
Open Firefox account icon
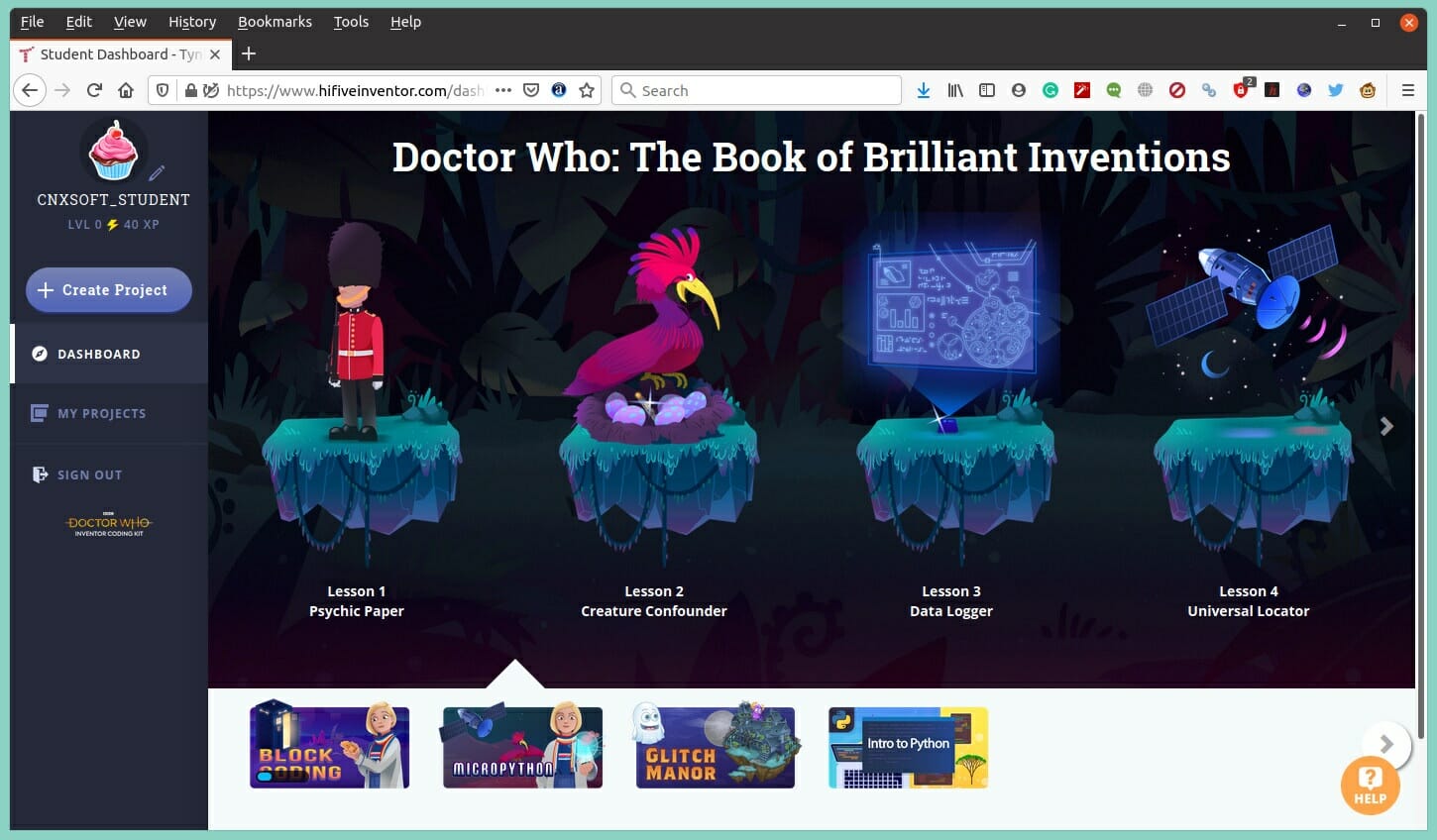[1019, 90]
